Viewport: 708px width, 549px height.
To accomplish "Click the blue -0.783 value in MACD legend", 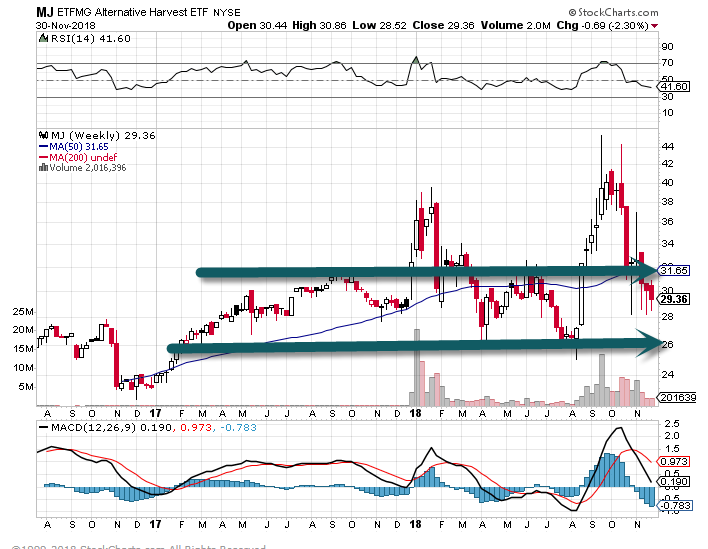I will 238,427.
